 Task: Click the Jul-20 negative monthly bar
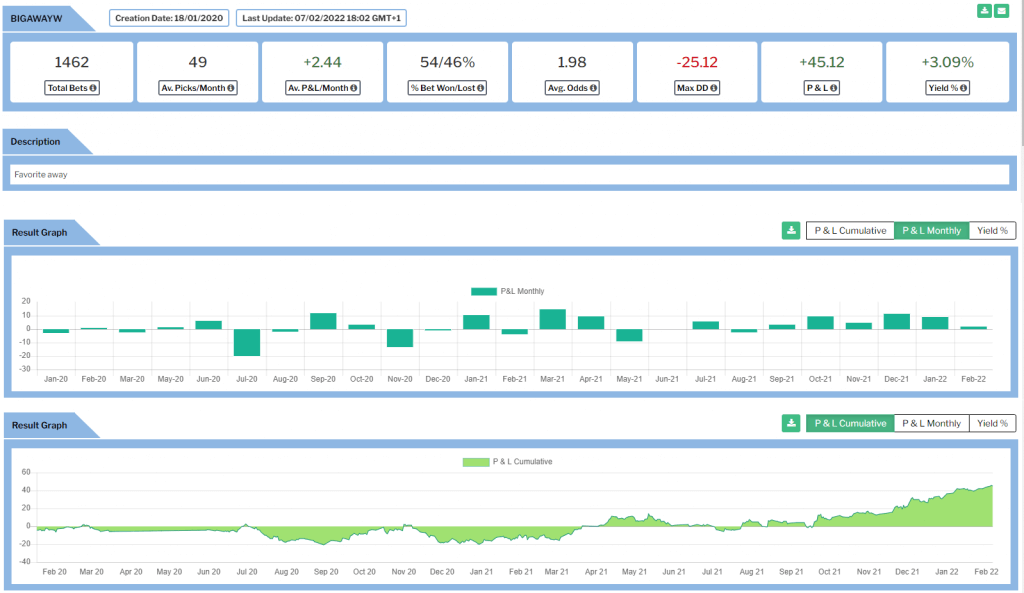(x=247, y=342)
